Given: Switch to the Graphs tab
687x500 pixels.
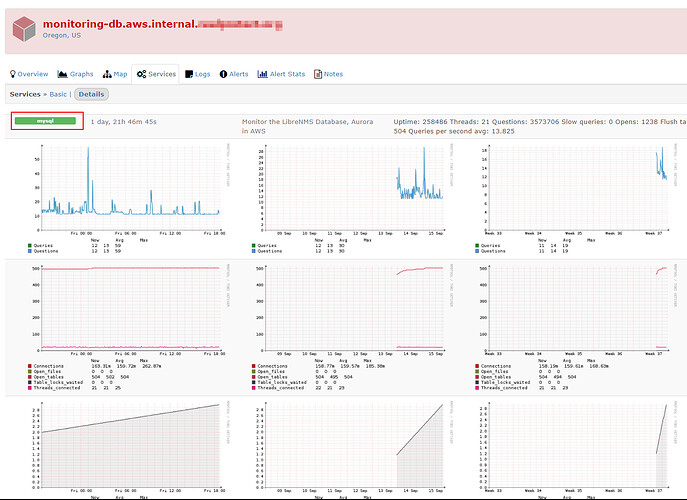Looking at the screenshot, I should tap(75, 74).
